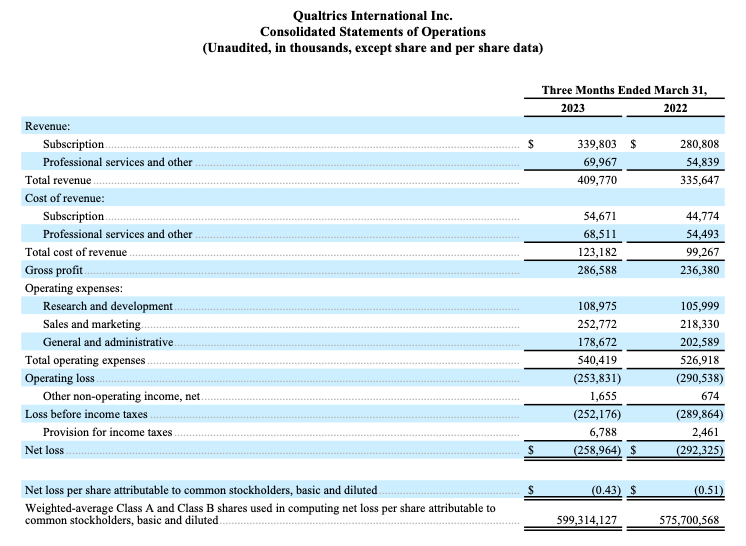Select research and development 108,975

[597, 306]
